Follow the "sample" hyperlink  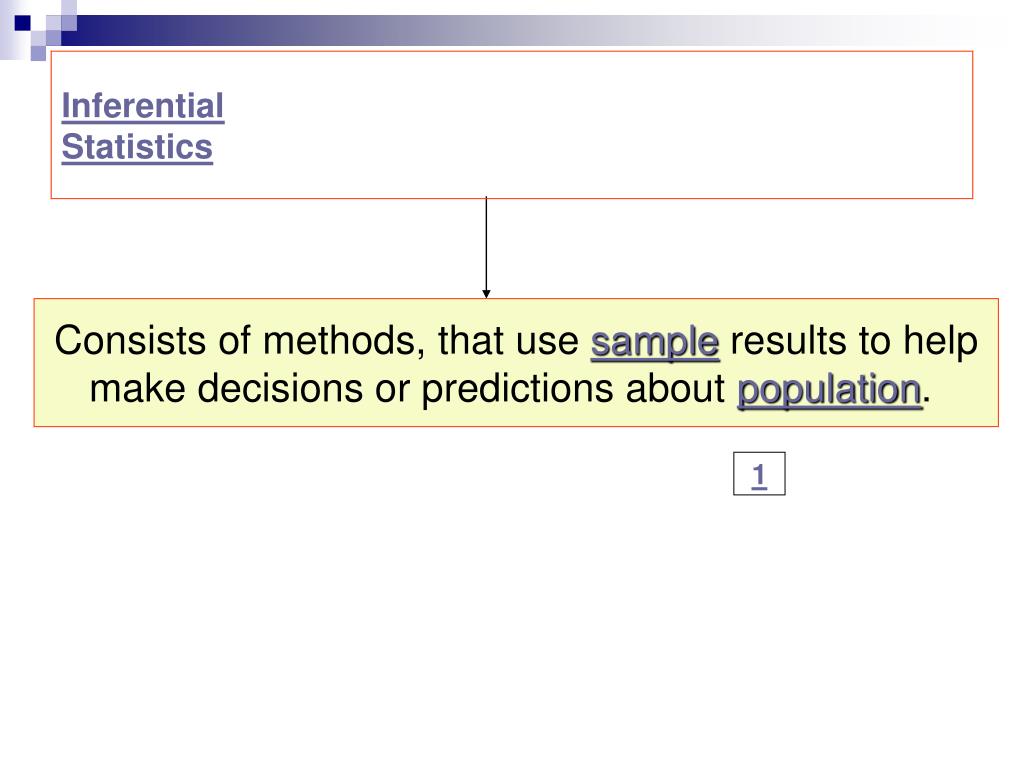pos(655,344)
